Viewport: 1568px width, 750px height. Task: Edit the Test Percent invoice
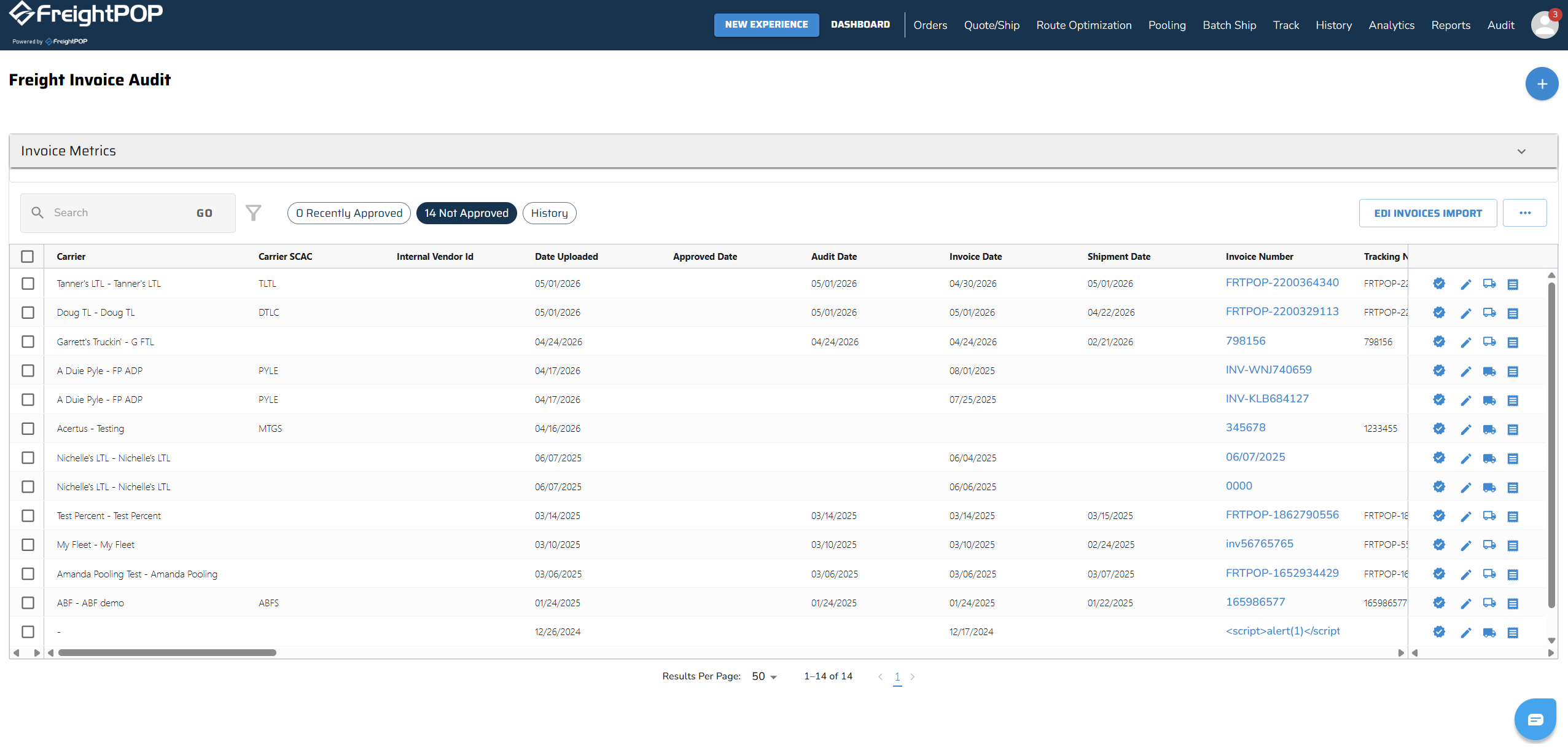[x=1465, y=516]
